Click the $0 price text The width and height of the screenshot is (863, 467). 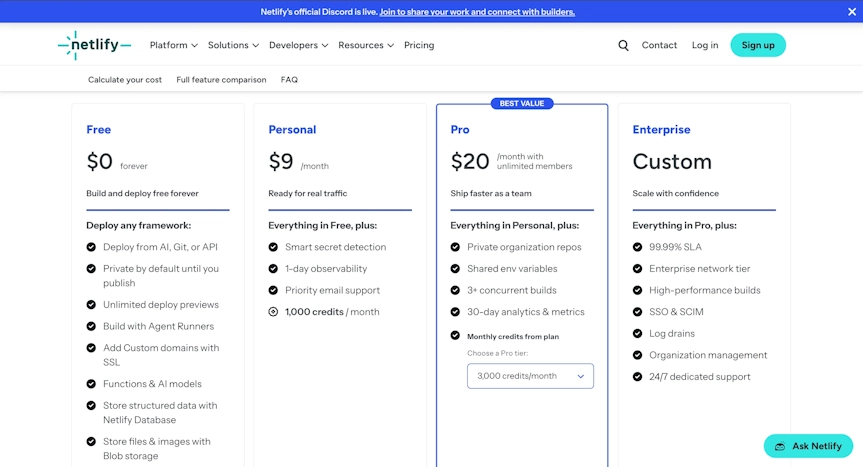[100, 162]
